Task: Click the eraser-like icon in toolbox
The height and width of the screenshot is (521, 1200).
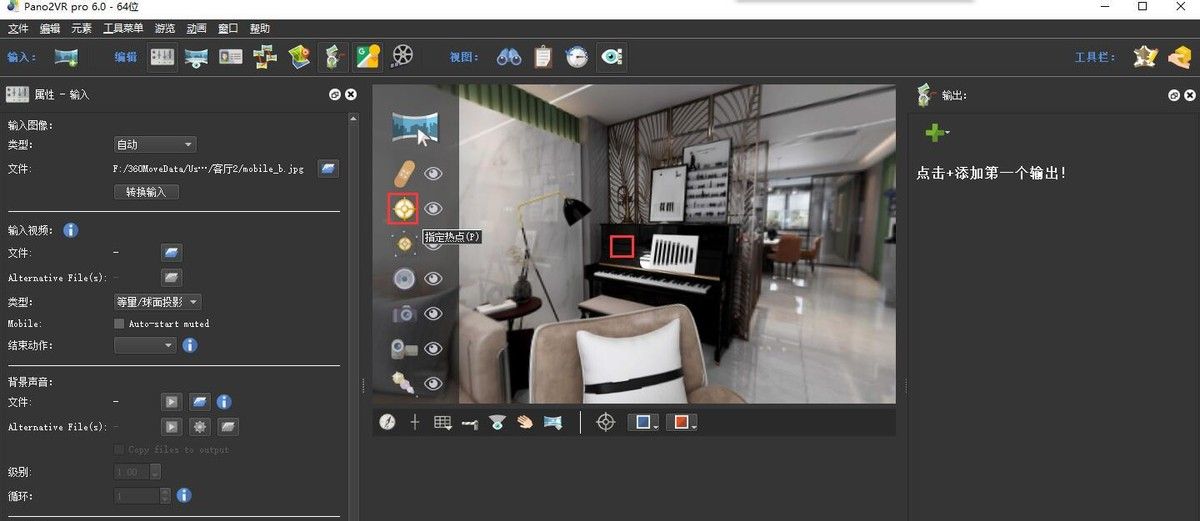Action: 1179,57
